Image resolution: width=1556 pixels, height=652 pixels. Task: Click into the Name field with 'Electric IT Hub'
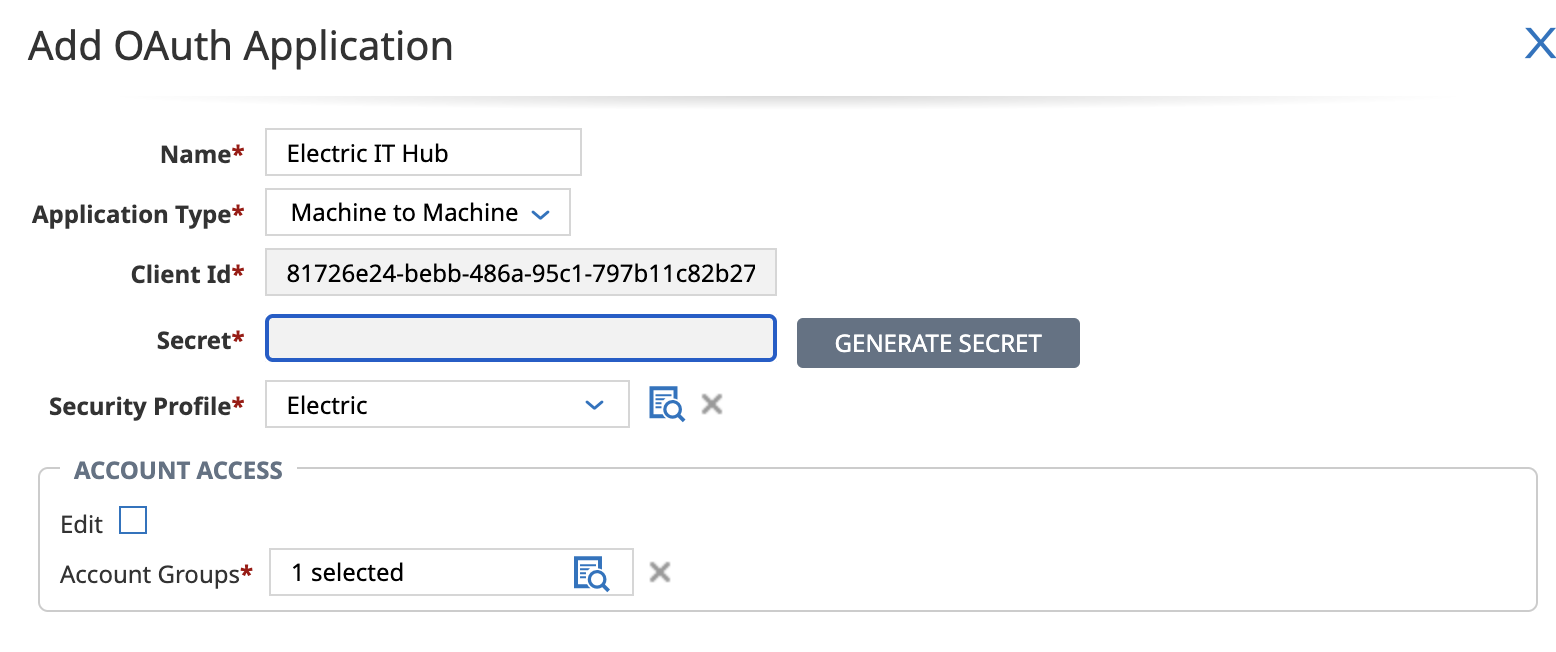click(x=422, y=153)
